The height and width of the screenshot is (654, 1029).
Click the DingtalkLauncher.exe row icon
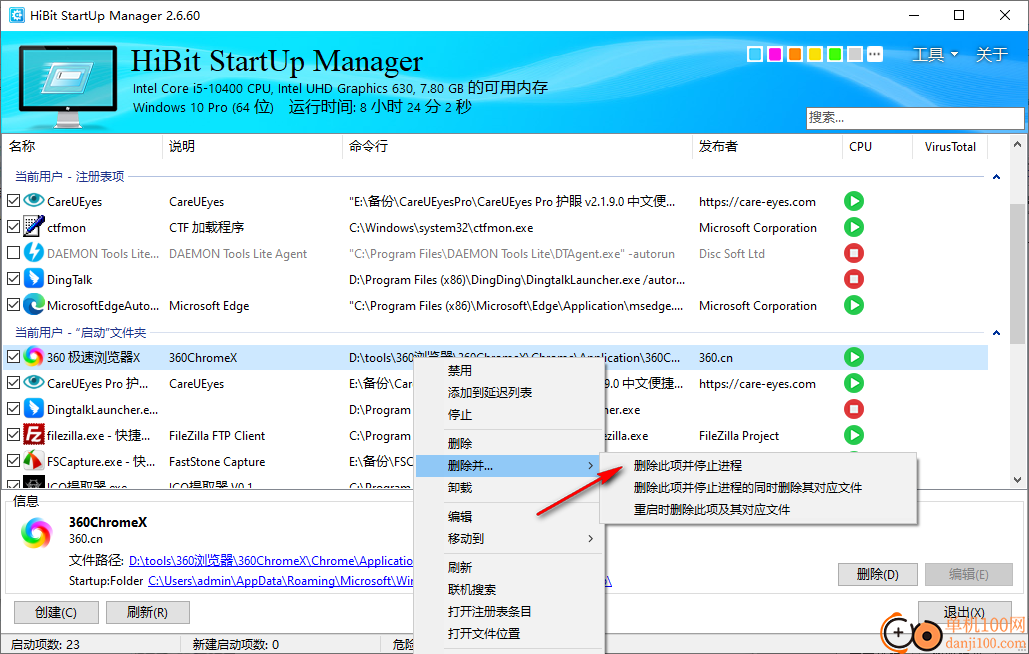tap(34, 409)
